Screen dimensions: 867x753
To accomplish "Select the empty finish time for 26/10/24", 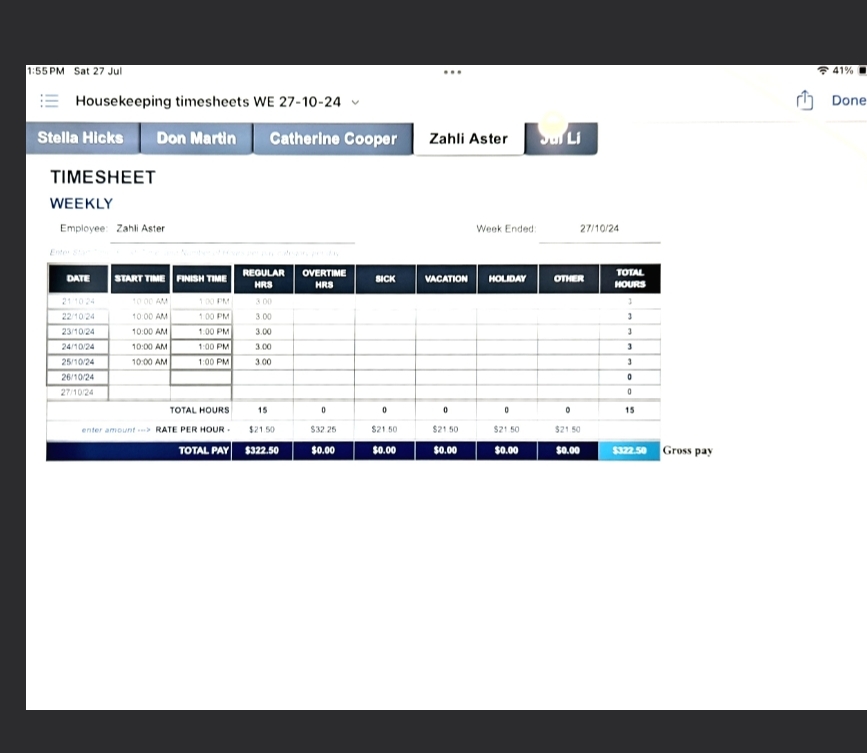I will click(x=201, y=377).
